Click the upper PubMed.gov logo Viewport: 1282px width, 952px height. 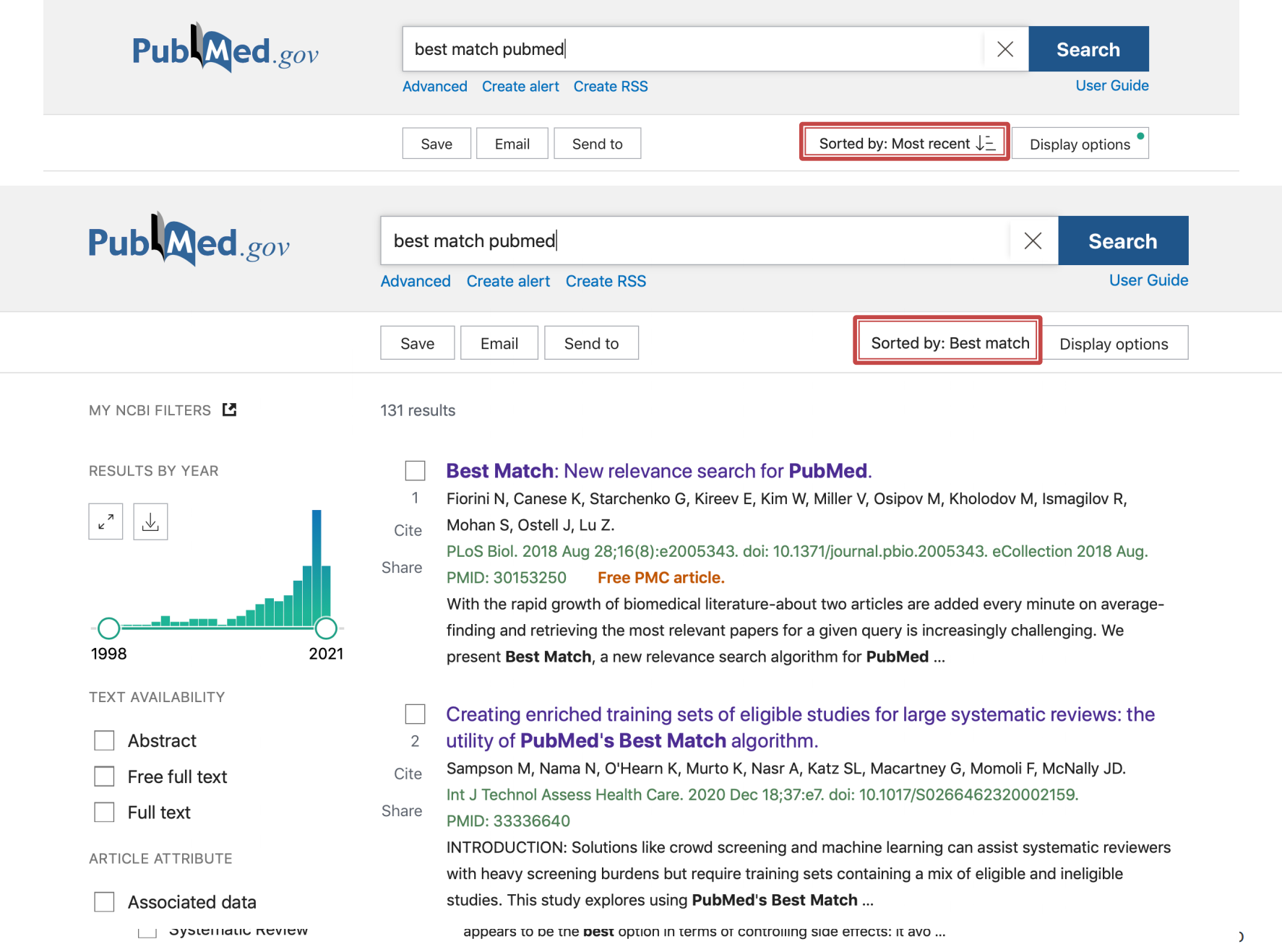pyautogui.click(x=225, y=49)
